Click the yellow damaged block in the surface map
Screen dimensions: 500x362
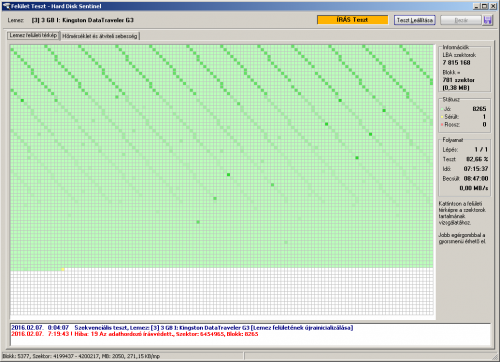coord(63,269)
